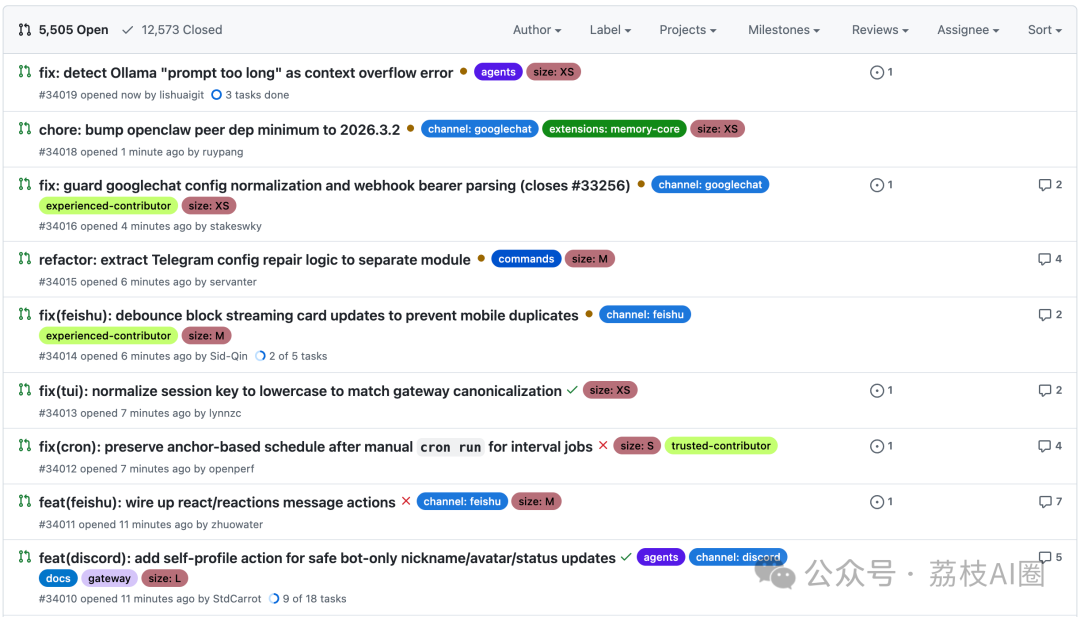Viewport: 1080px width, 617px height.
Task: Click the commands label on Telegram refactor PR
Action: click(x=526, y=259)
